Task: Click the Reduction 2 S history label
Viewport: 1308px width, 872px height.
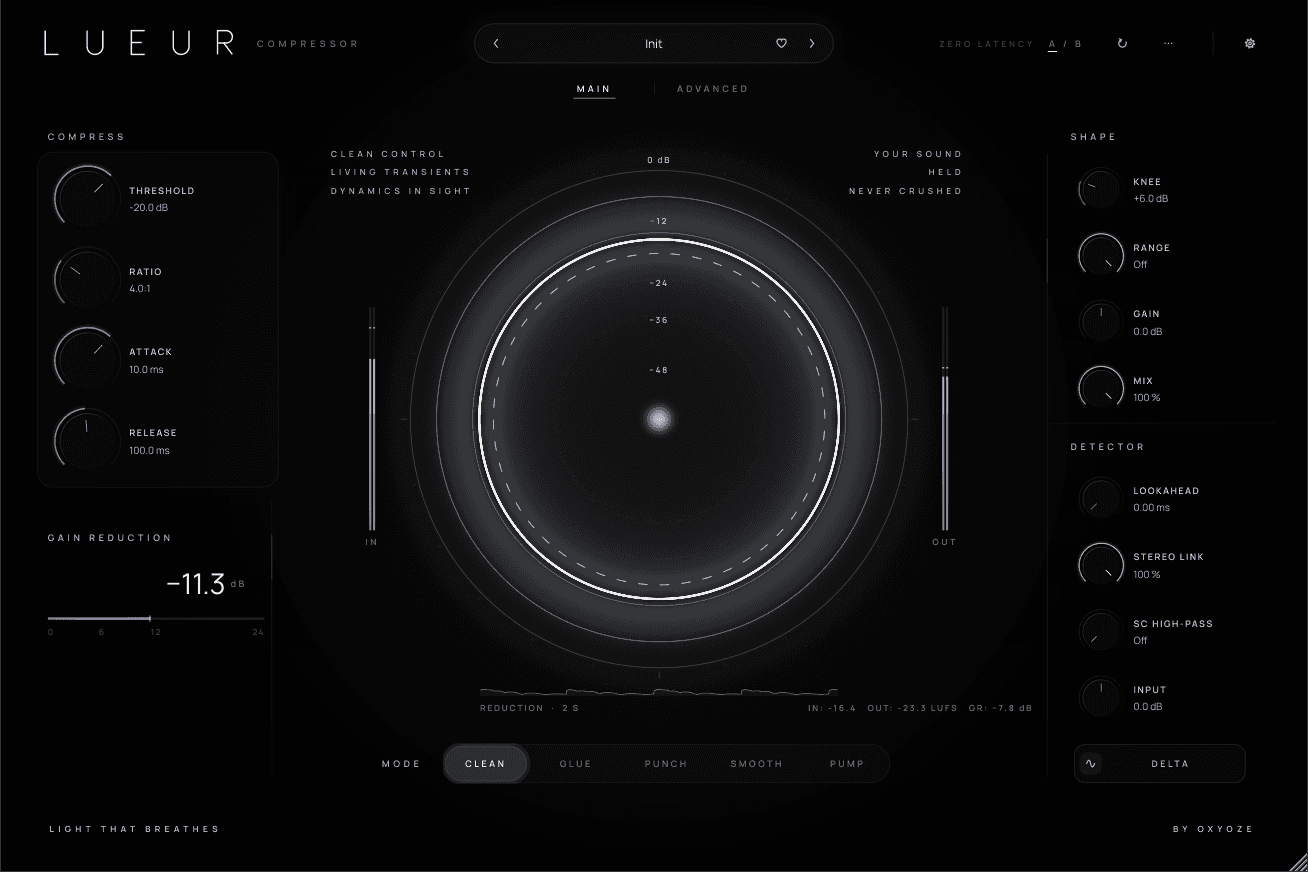Action: click(x=529, y=708)
